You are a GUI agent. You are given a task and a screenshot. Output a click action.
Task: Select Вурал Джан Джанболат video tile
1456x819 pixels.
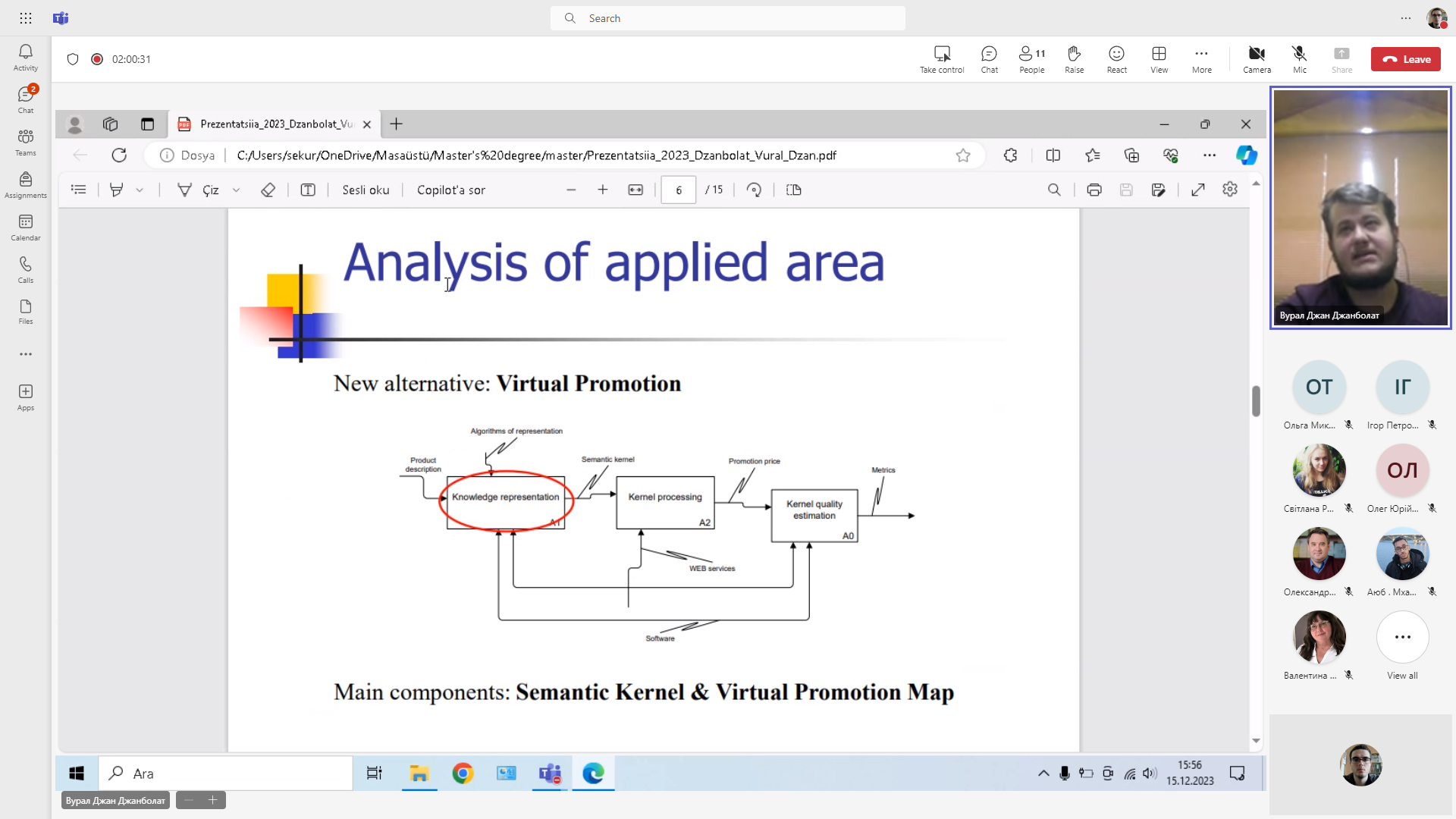click(x=1360, y=208)
